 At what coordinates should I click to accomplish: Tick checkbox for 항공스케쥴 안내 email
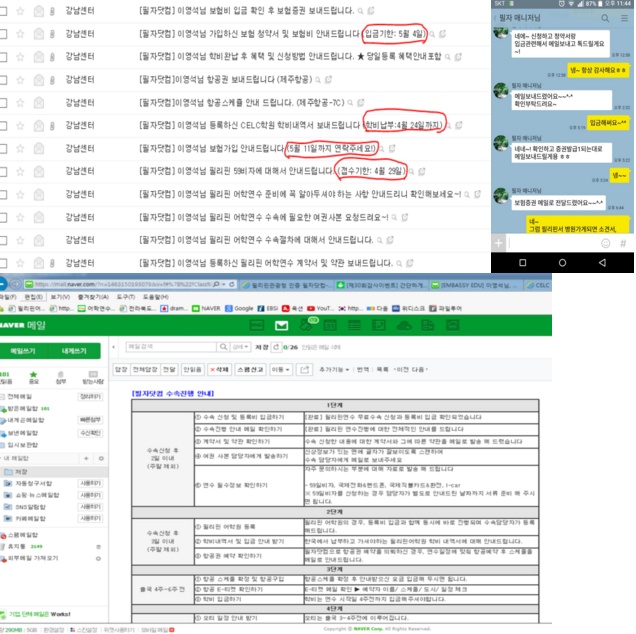3,103
